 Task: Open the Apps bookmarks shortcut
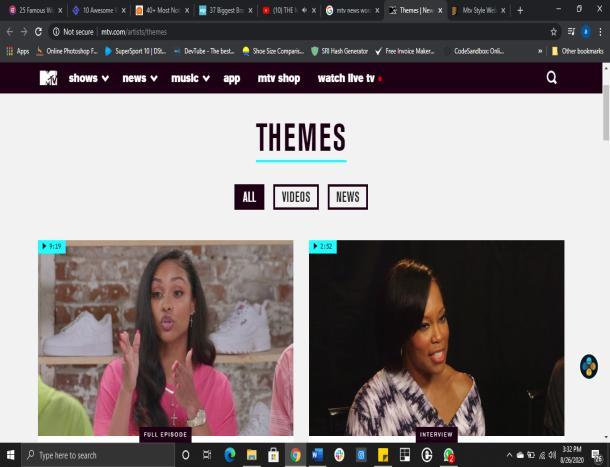18,51
